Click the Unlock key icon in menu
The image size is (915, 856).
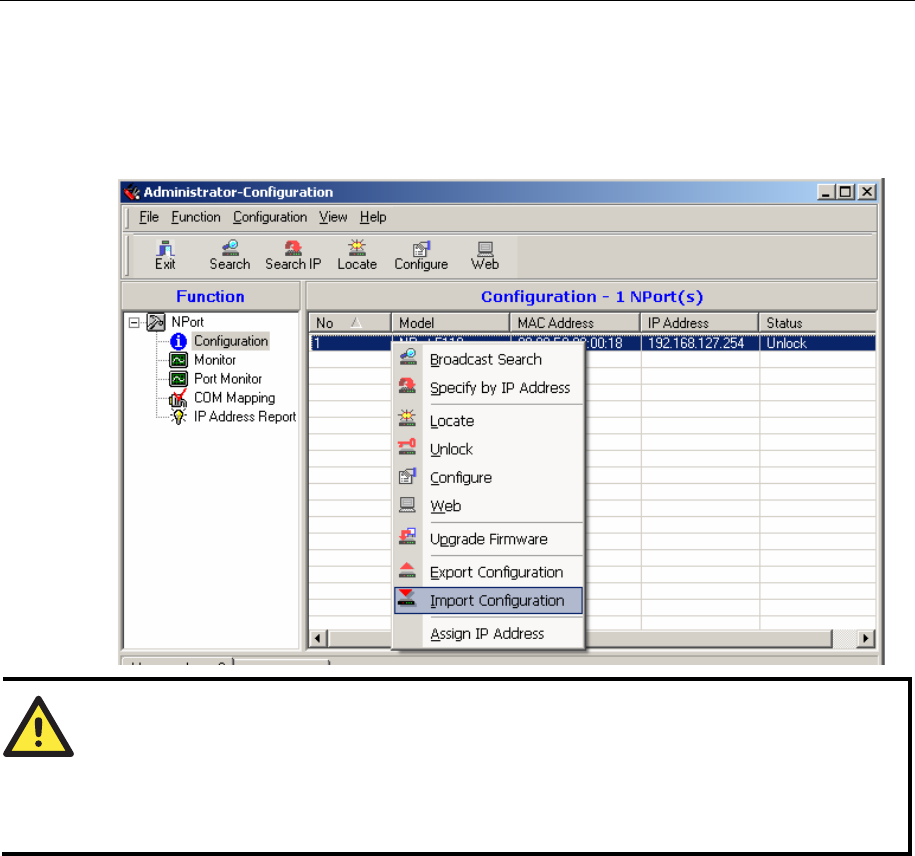click(407, 446)
